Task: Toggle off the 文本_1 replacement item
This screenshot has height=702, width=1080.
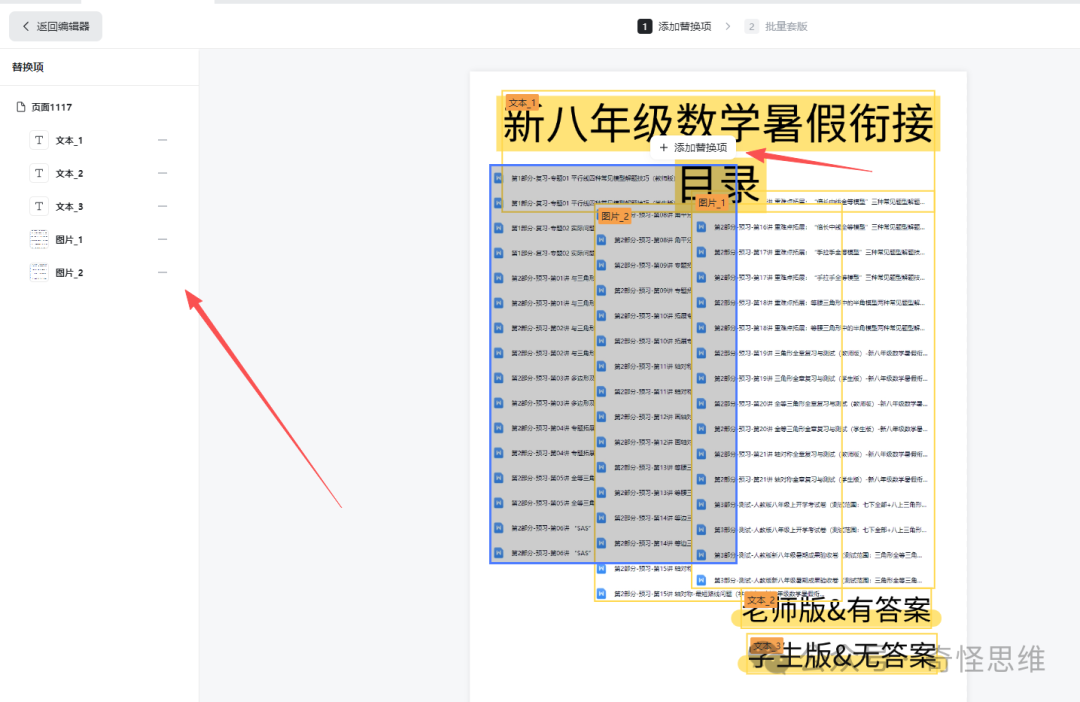Action: [x=162, y=140]
